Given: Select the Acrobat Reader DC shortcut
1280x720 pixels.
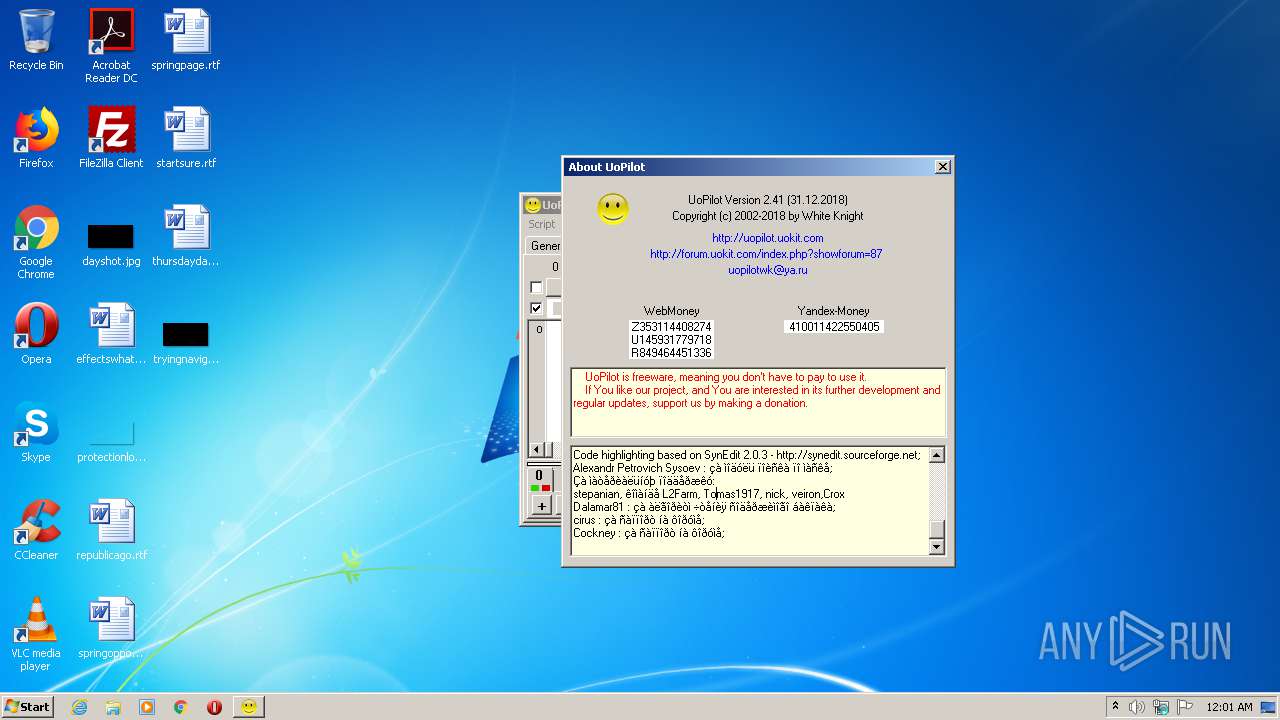Looking at the screenshot, I should (111, 46).
